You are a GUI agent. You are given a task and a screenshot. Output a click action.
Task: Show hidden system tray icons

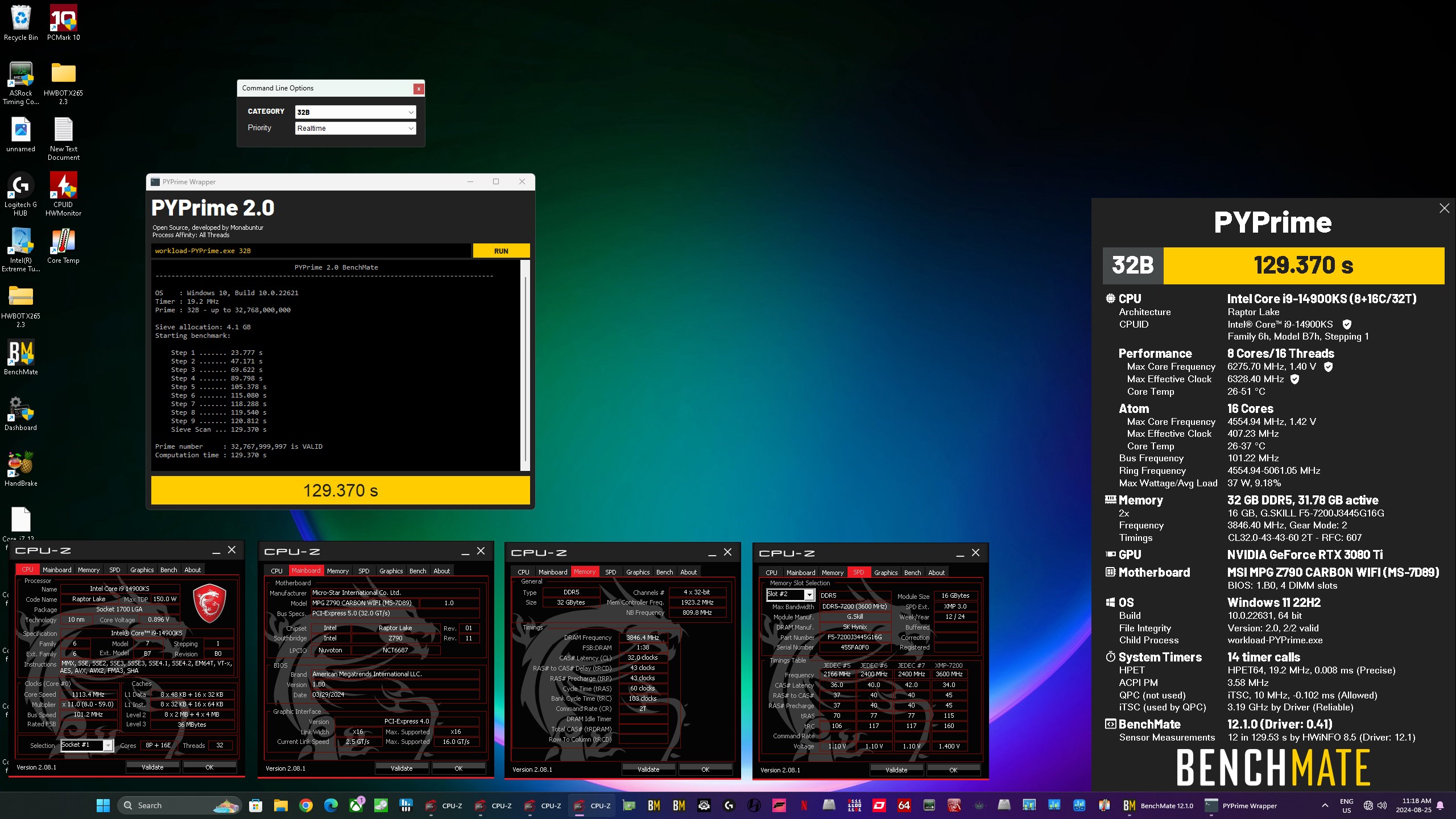[1325, 805]
